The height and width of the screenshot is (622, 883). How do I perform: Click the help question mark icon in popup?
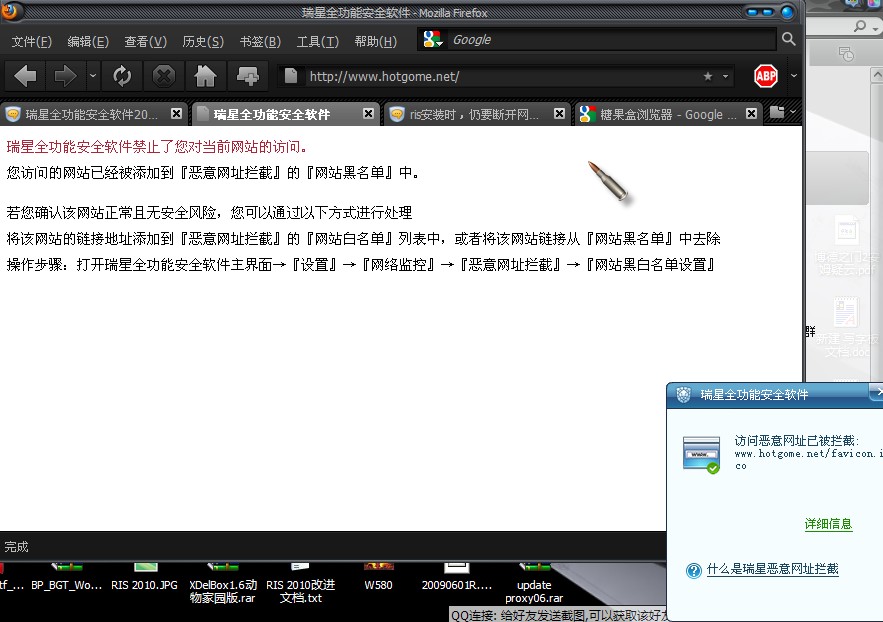point(693,571)
